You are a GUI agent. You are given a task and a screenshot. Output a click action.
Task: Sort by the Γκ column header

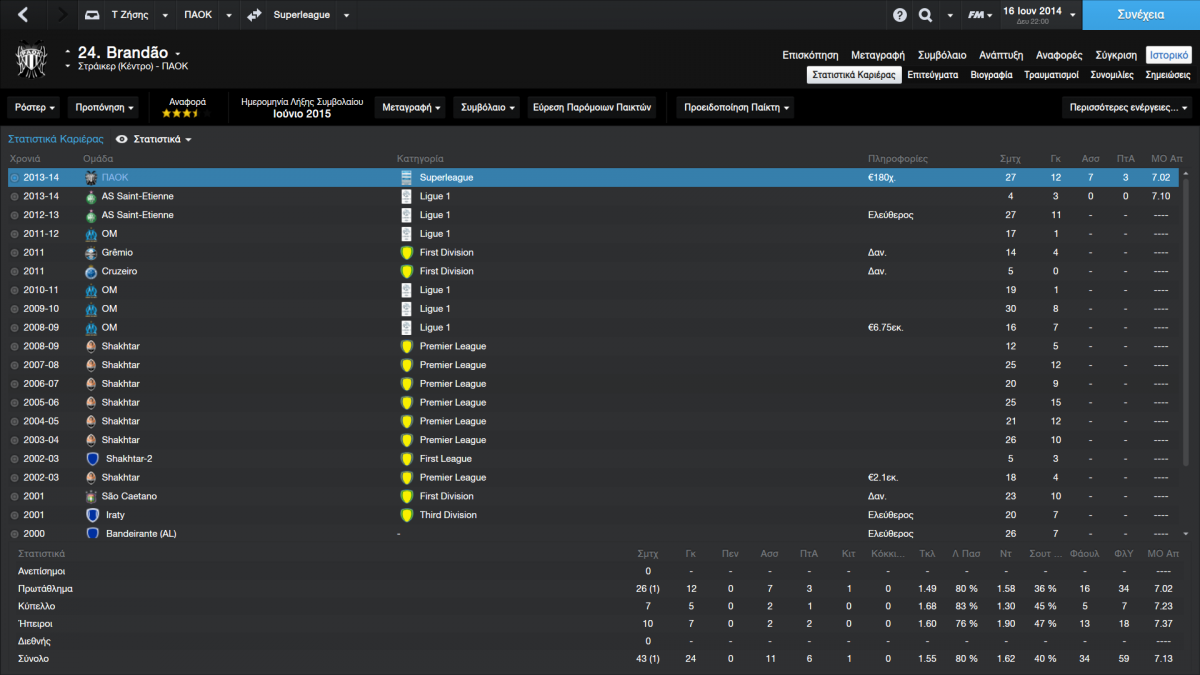(x=1055, y=158)
